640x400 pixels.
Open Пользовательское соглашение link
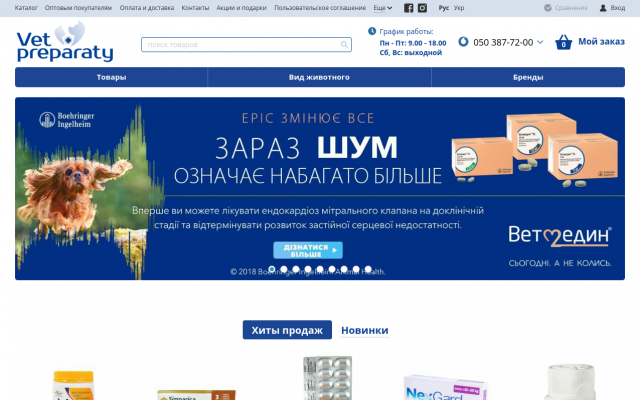pyautogui.click(x=320, y=8)
